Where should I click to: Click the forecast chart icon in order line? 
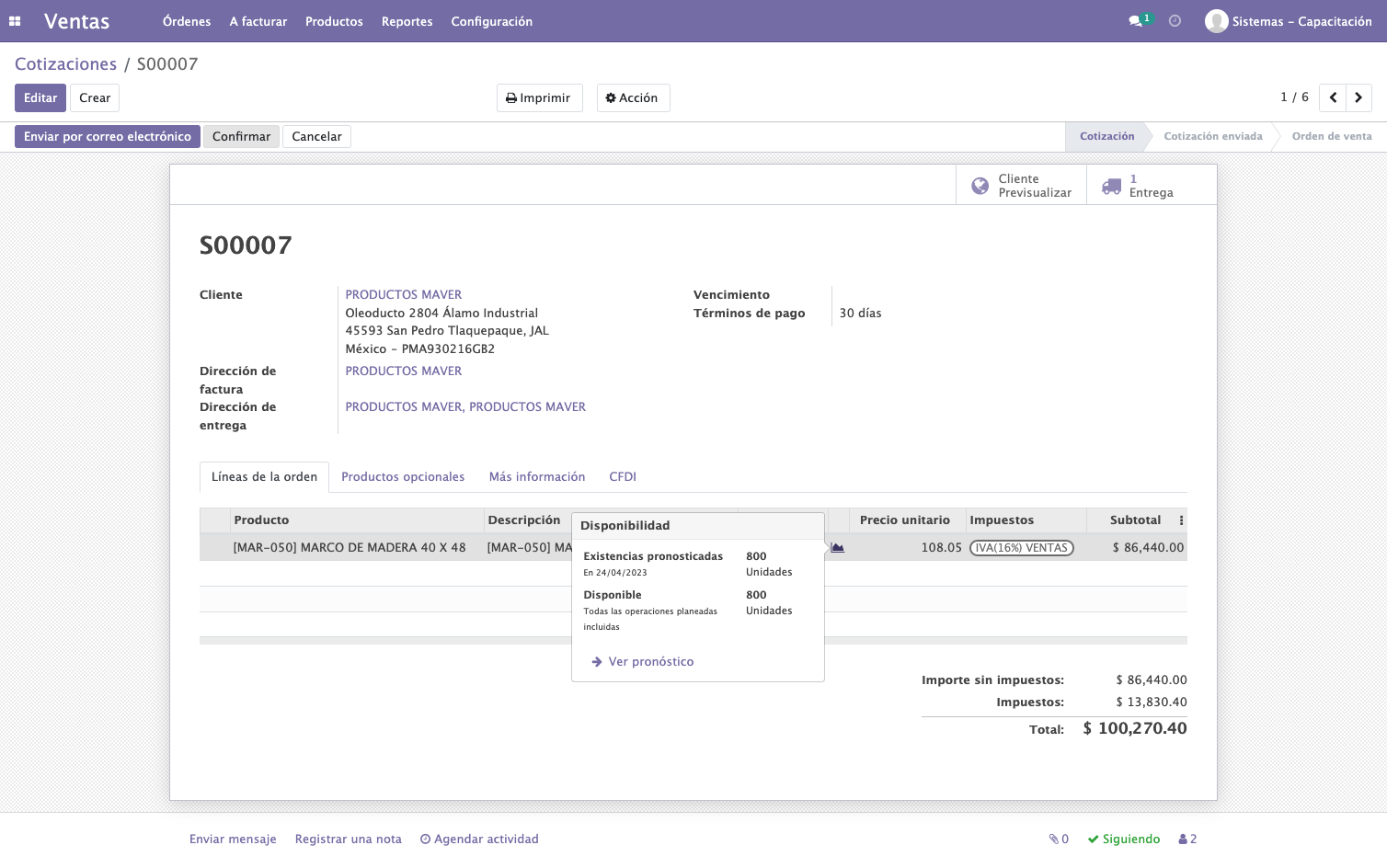pos(837,548)
